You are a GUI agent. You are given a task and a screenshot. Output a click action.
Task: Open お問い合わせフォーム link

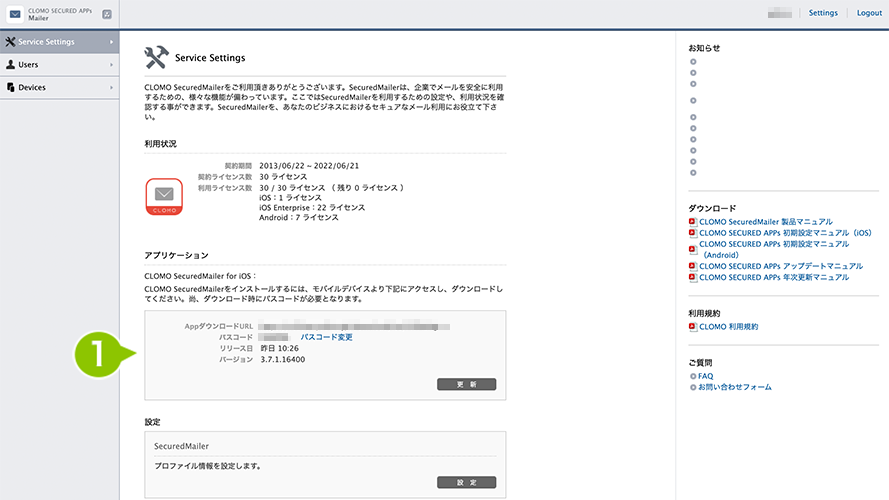[735, 387]
